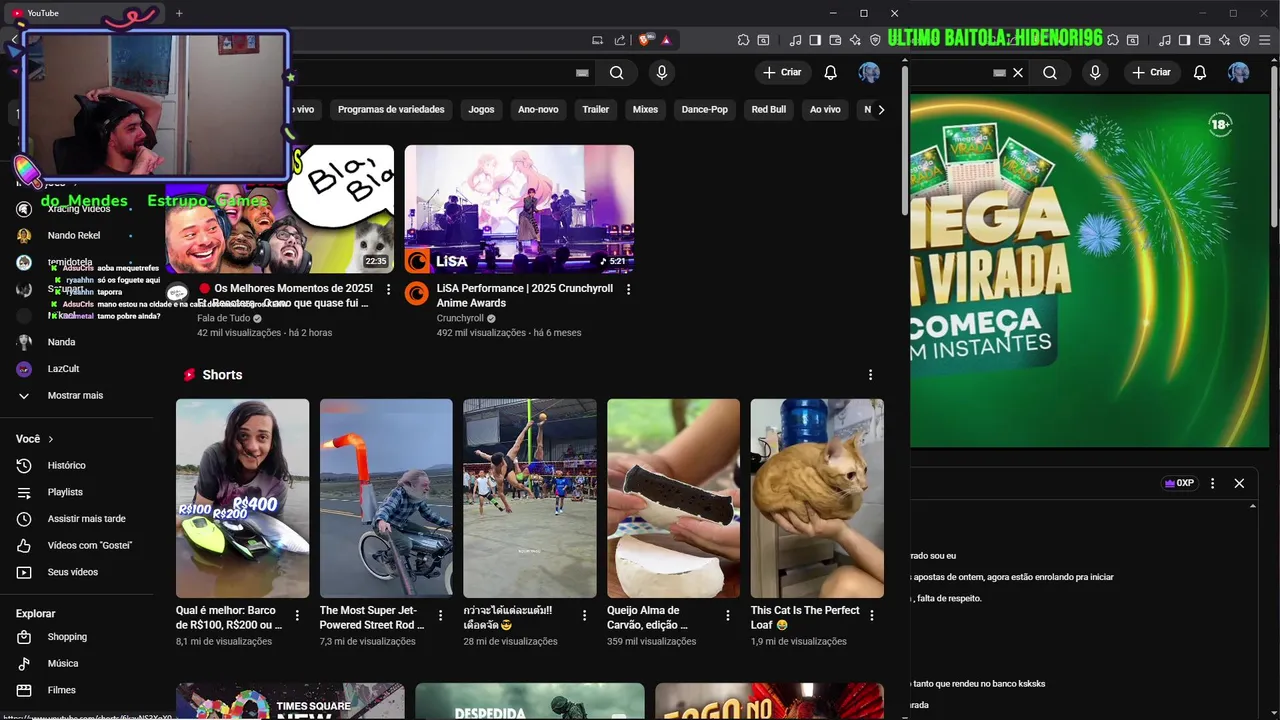Screen dimensions: 1280x720
Task: Expand Você section chevron
Action: tap(50, 439)
